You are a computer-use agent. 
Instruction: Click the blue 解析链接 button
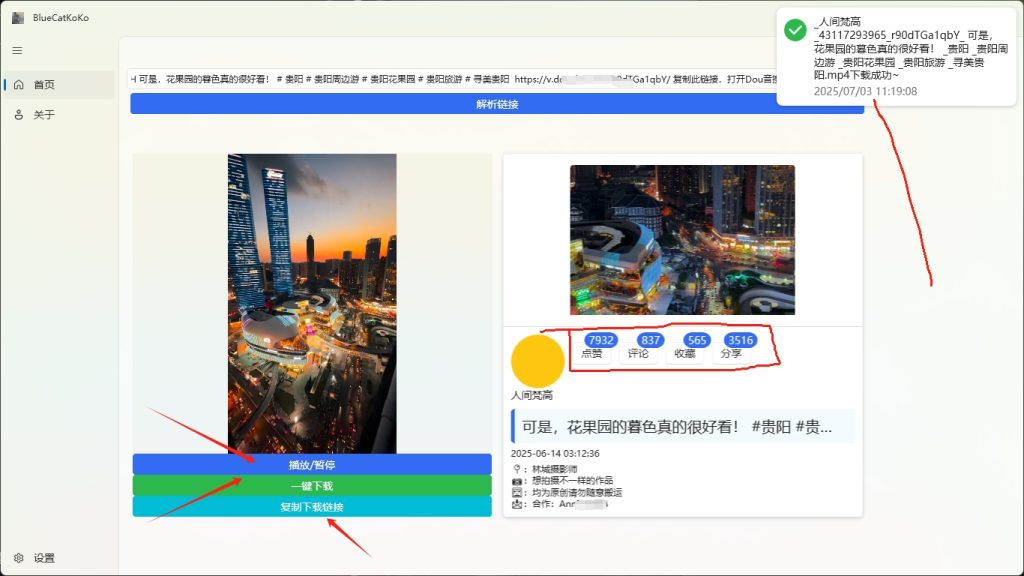coord(497,104)
